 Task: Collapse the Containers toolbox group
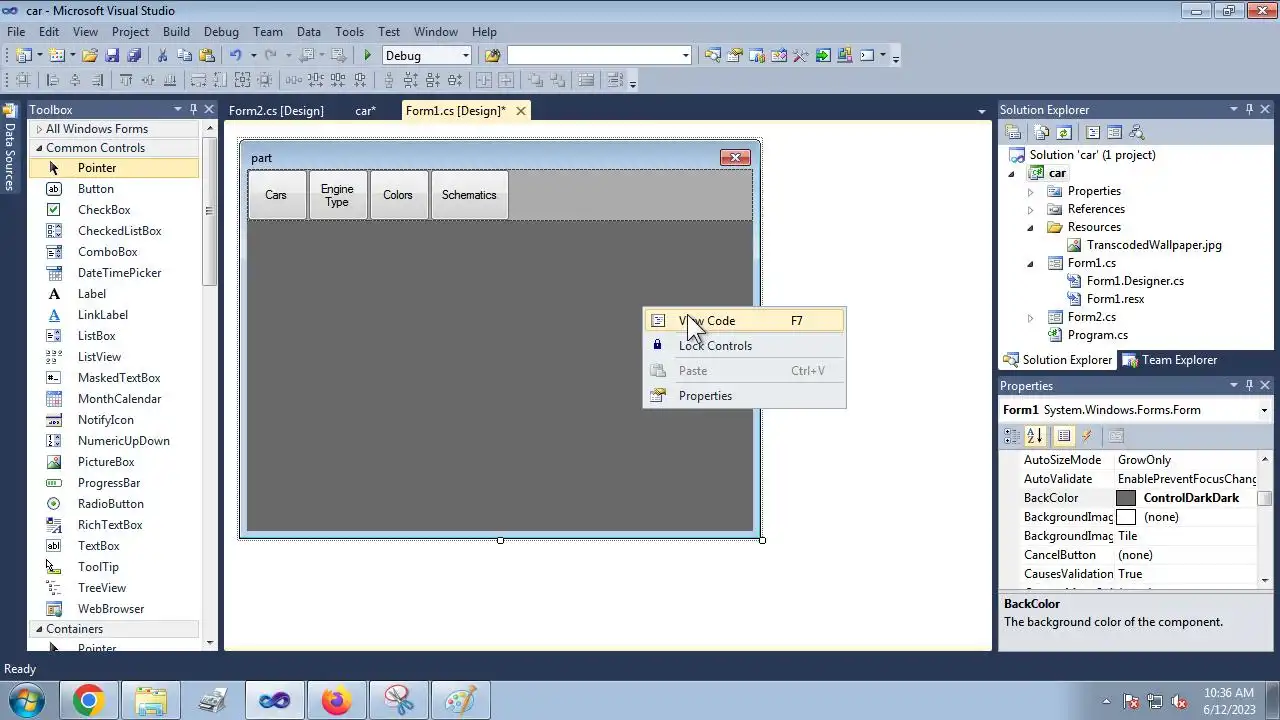point(39,629)
